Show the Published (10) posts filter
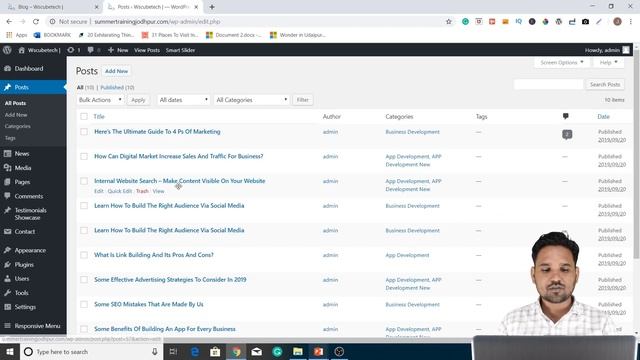640x360 pixels. click(x=117, y=87)
